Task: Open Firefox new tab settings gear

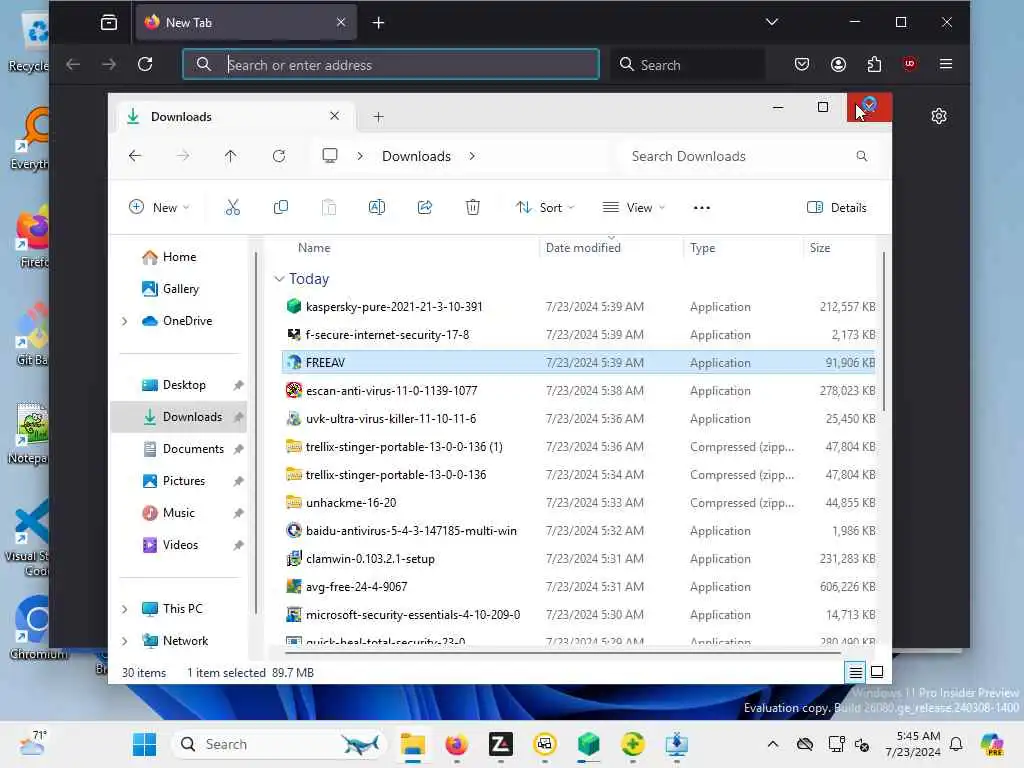Action: pos(939,116)
